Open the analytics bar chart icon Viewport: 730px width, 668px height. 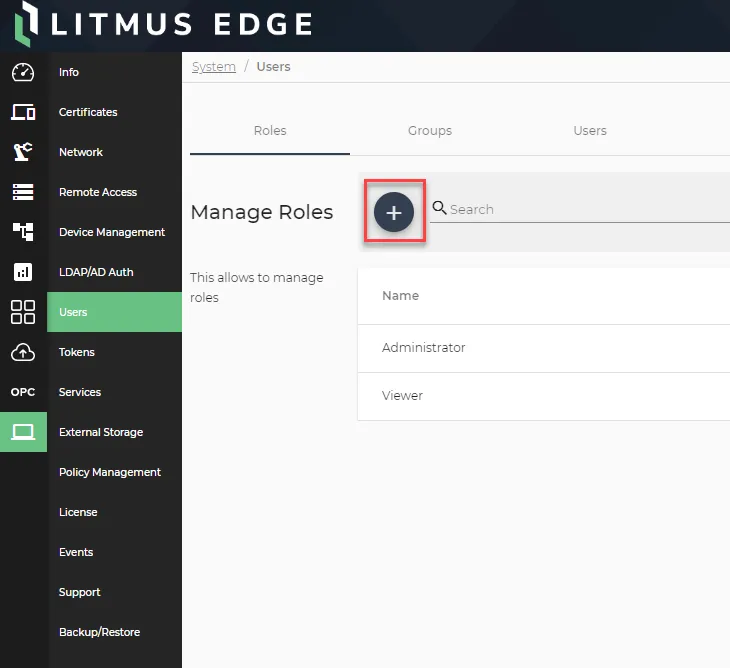click(x=23, y=272)
